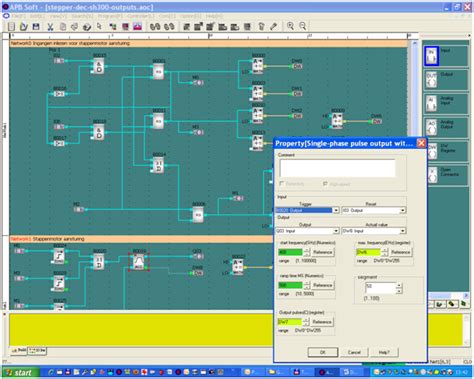Click the selected pulse output block B0019
This screenshot has width=474, height=379.
[138, 262]
